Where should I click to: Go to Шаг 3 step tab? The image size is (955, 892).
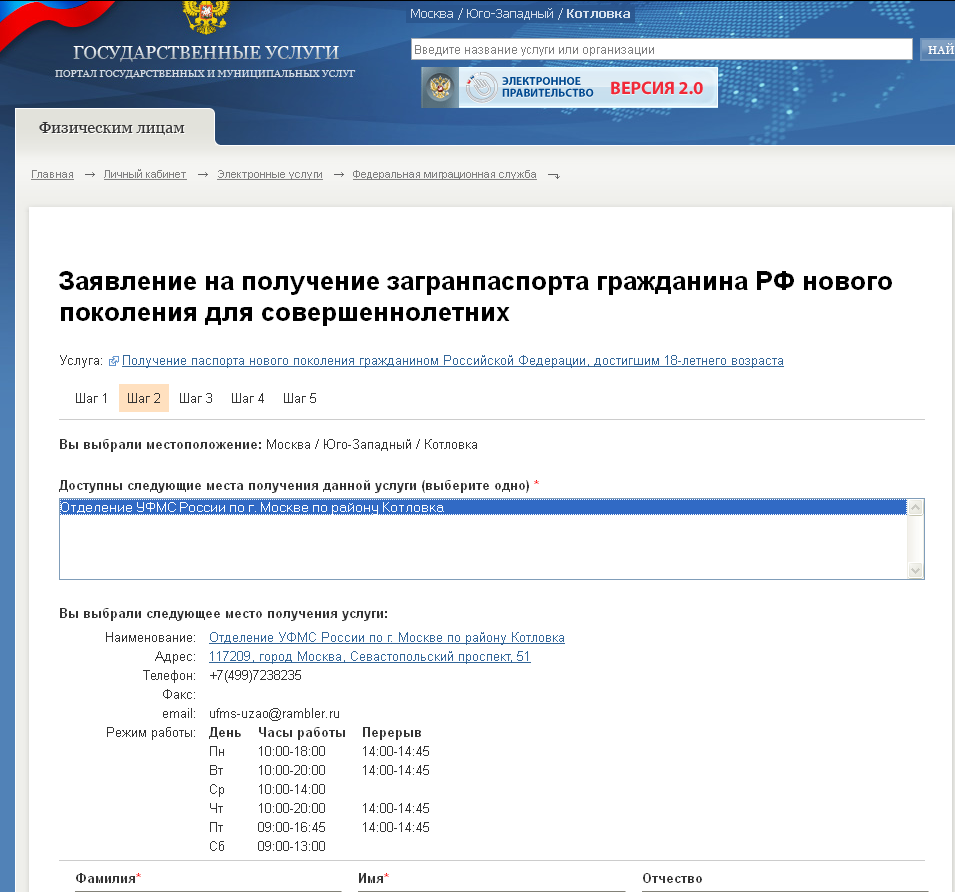pos(196,398)
